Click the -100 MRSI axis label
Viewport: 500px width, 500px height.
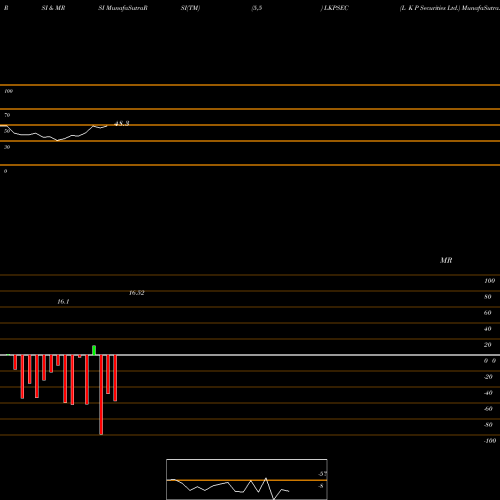490,441
